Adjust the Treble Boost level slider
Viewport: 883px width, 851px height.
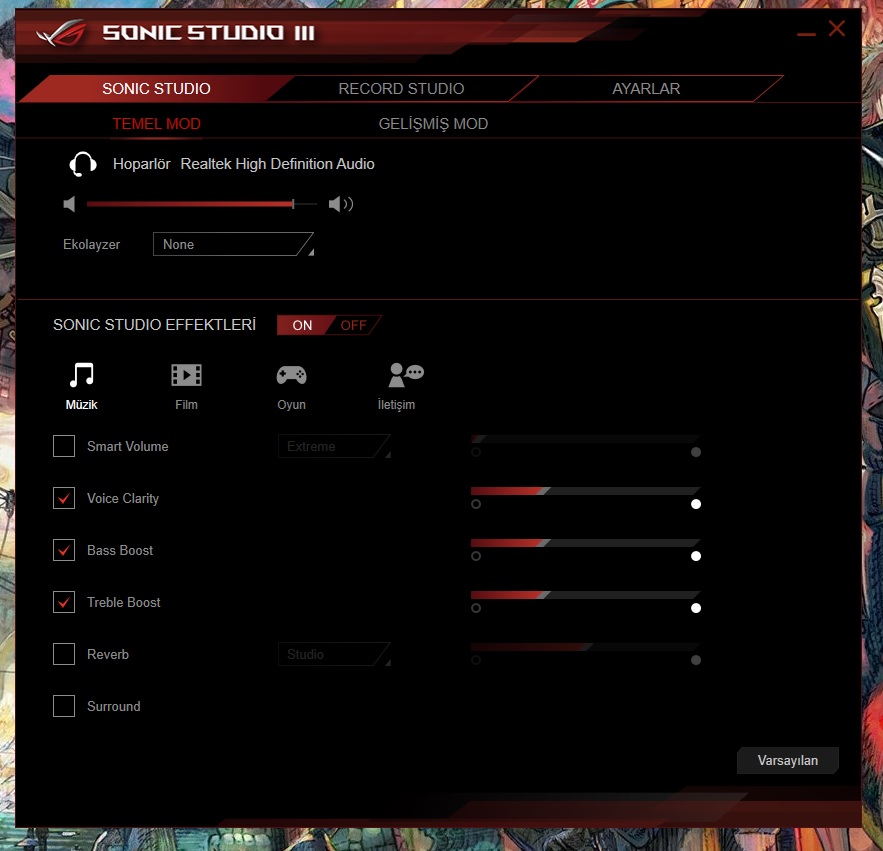(x=586, y=595)
